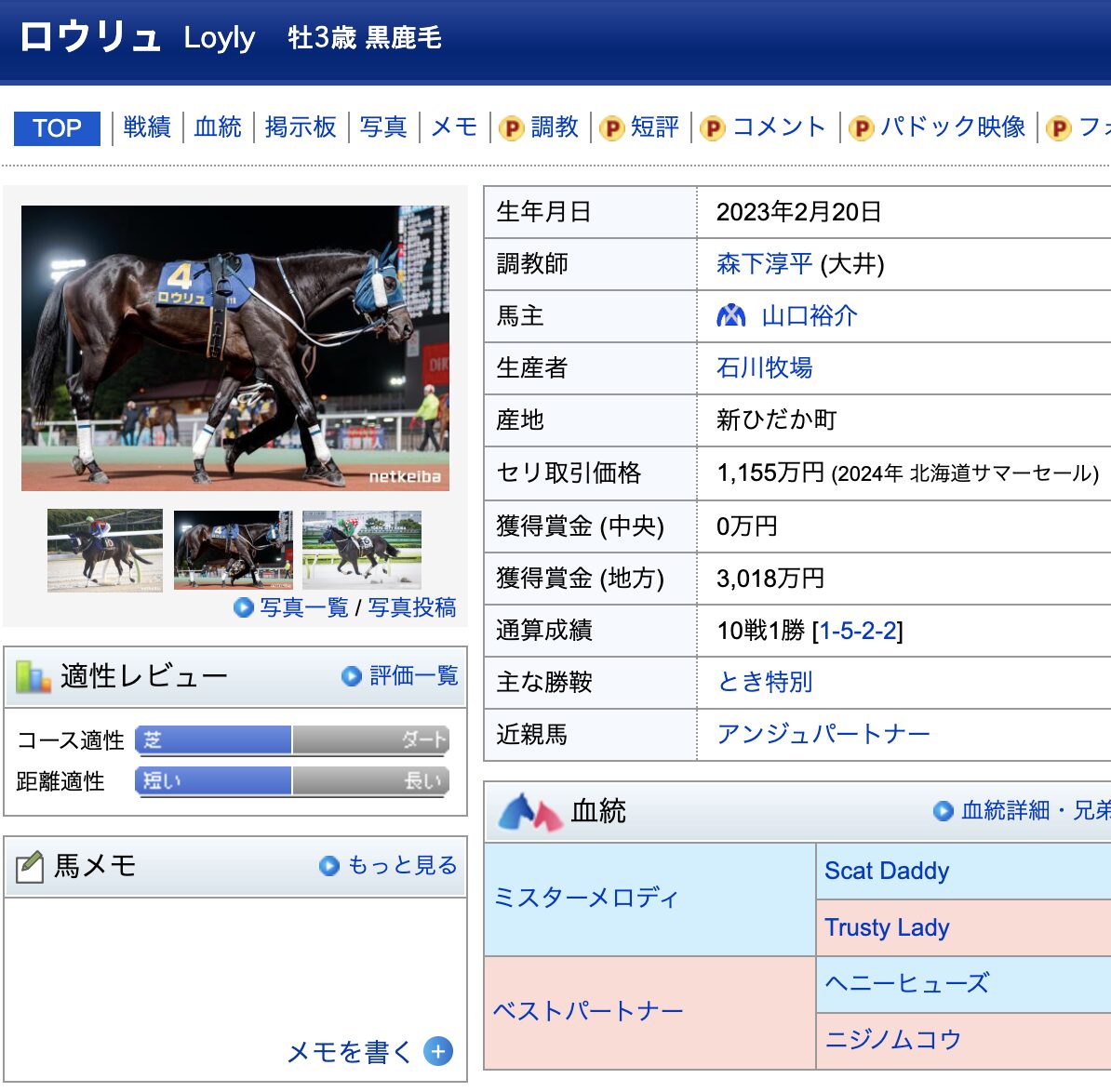Screen dimensions: 1111x1092
Task: Click the arrow icon beside 評価一覧
Action: tap(352, 676)
